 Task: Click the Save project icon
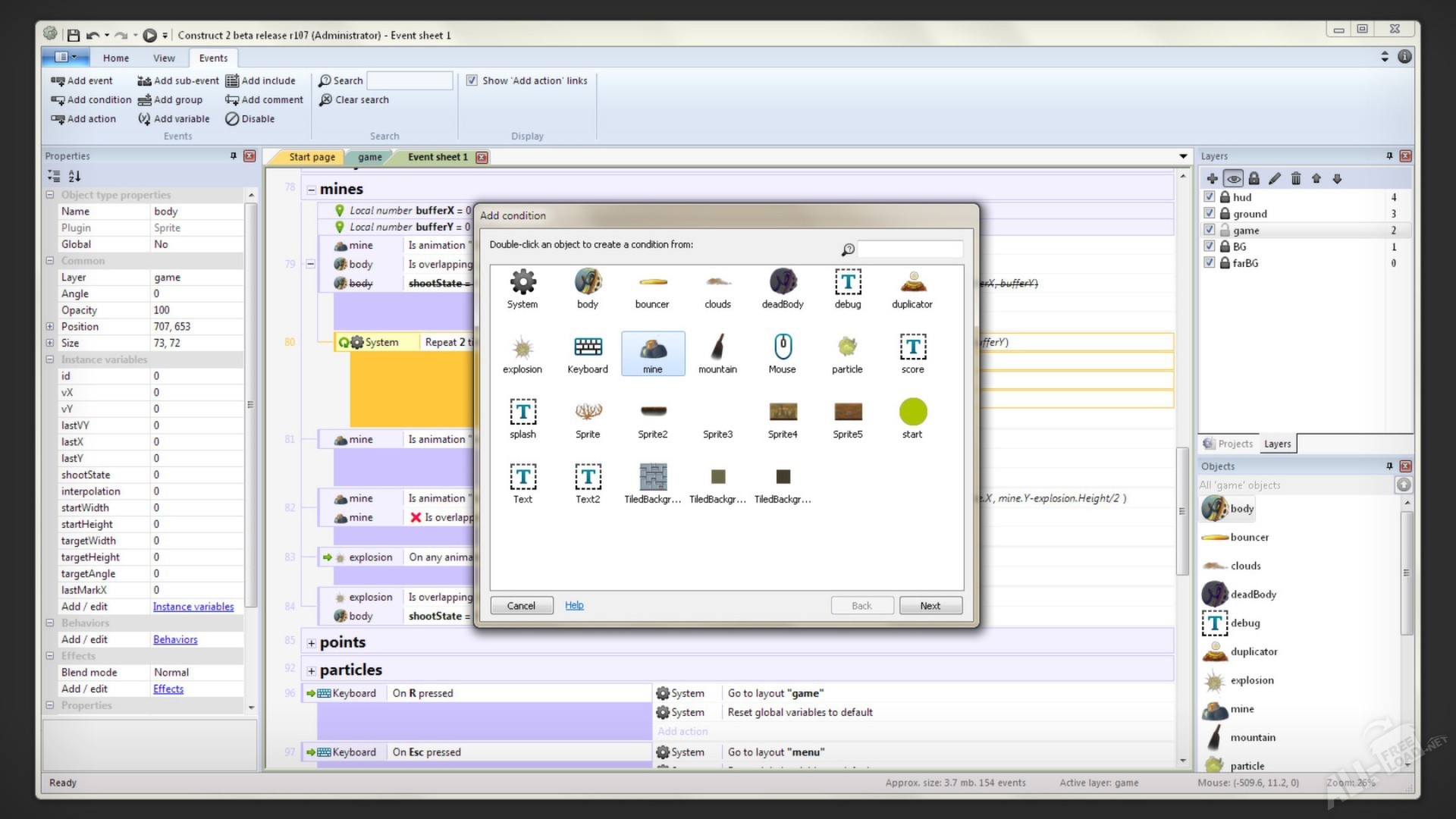point(74,36)
